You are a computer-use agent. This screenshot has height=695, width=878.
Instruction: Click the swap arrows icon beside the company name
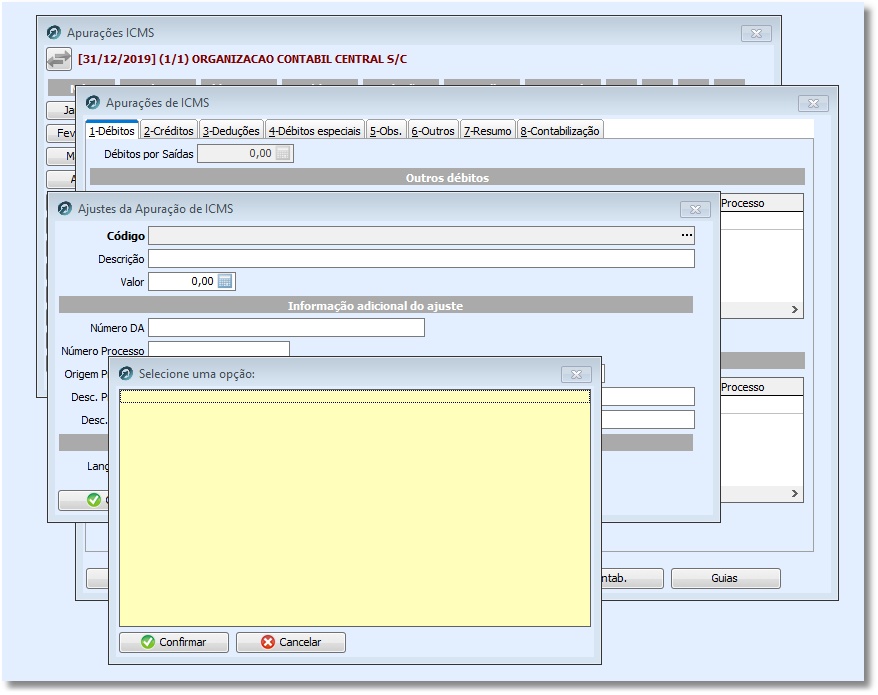59,59
